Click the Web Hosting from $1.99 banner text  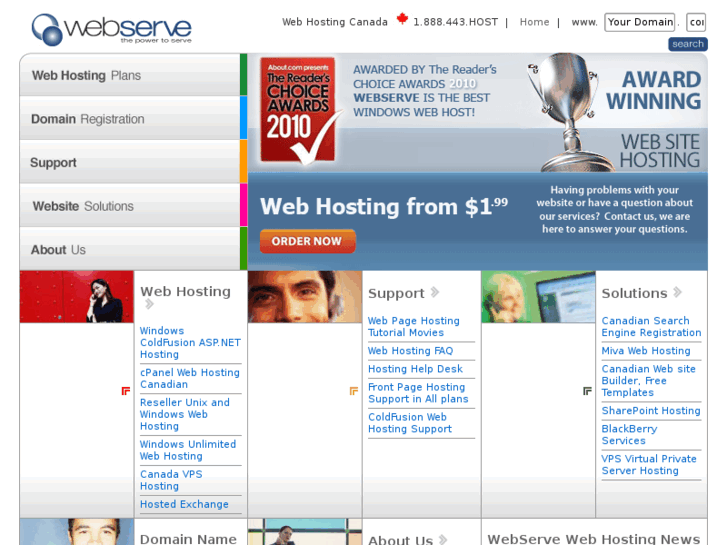384,206
